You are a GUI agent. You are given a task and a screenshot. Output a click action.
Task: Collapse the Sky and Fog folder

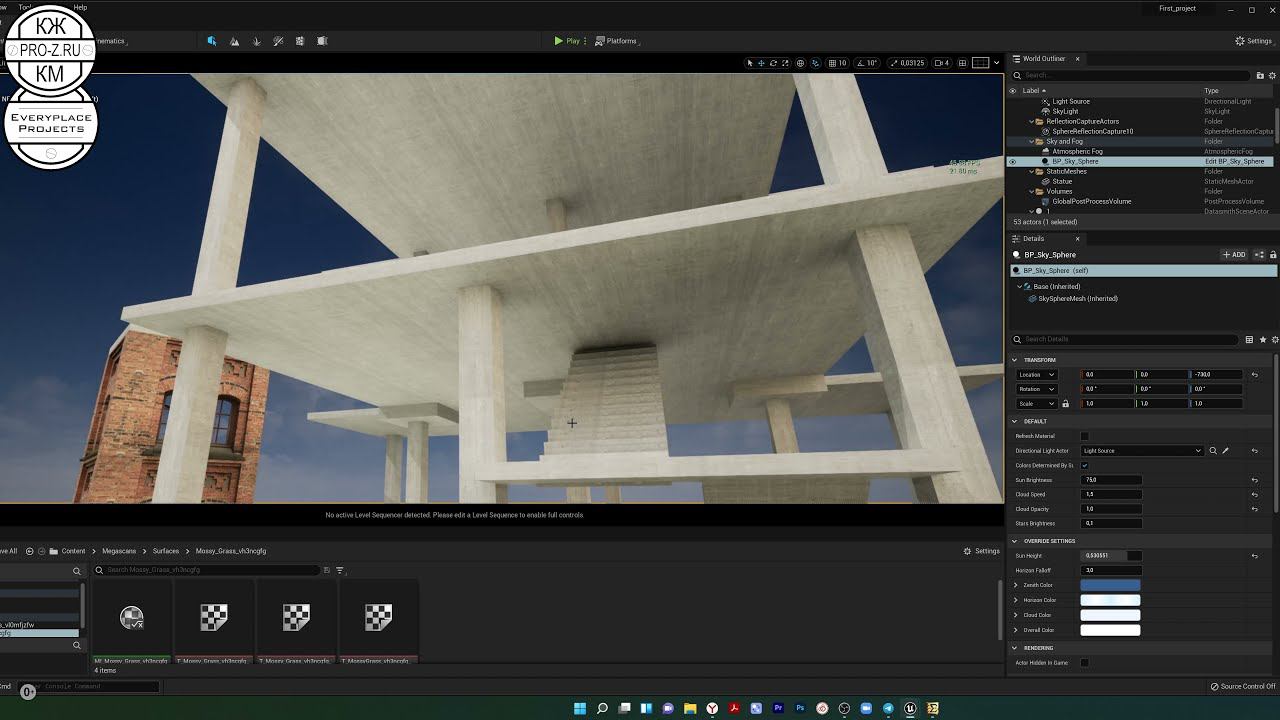(x=1031, y=141)
